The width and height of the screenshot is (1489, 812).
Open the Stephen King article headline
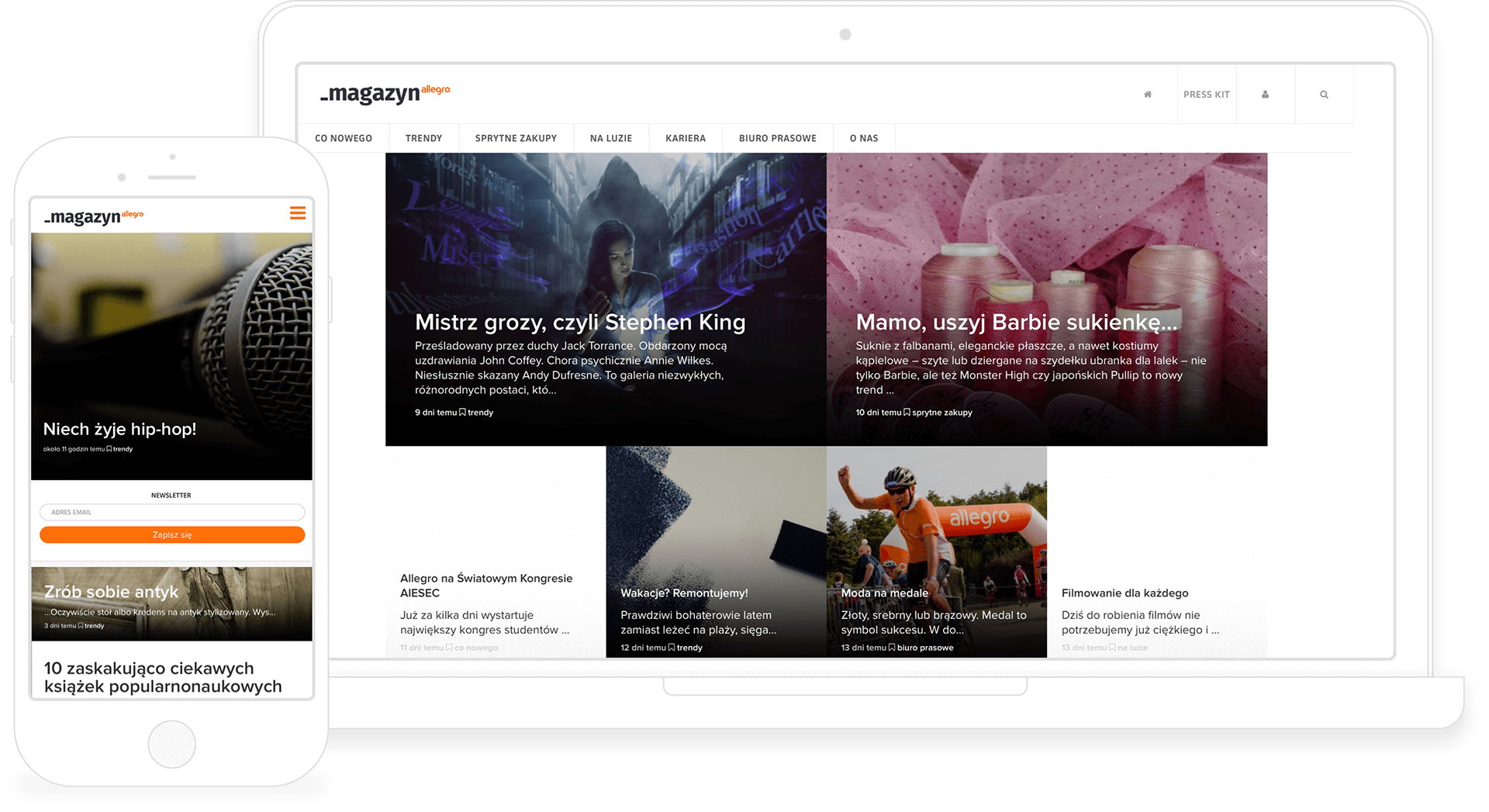coord(580,323)
